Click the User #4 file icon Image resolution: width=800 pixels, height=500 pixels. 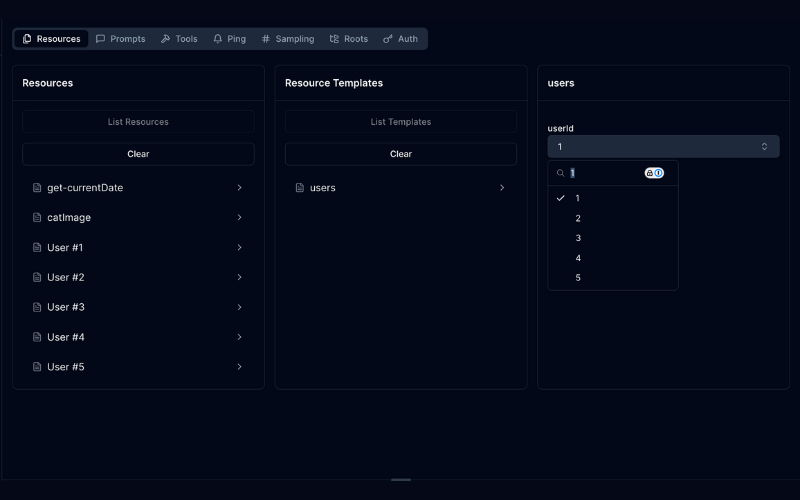pyautogui.click(x=37, y=337)
